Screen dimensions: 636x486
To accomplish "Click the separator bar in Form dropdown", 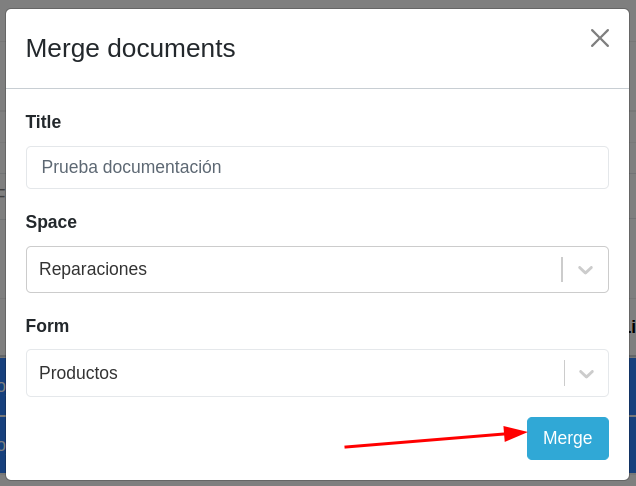I will [x=564, y=374].
